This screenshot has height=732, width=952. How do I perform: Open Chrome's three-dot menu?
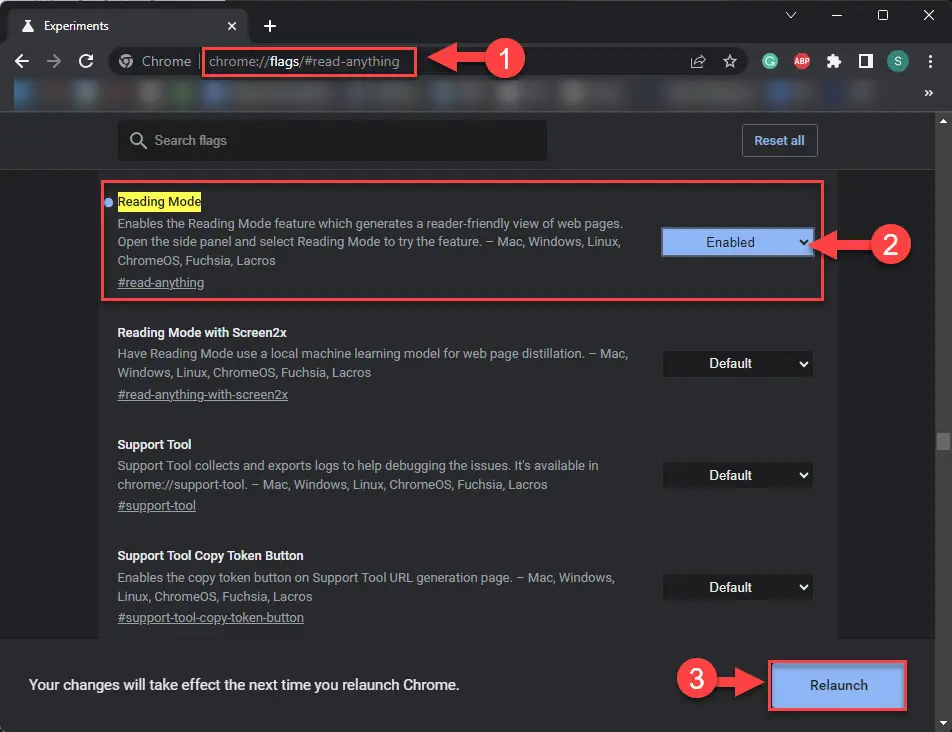930,61
